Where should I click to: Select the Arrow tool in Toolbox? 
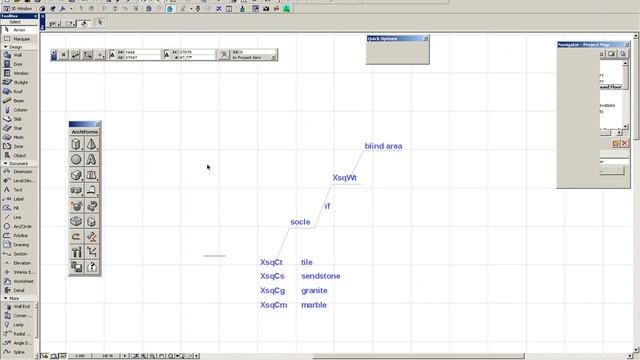[x=18, y=30]
